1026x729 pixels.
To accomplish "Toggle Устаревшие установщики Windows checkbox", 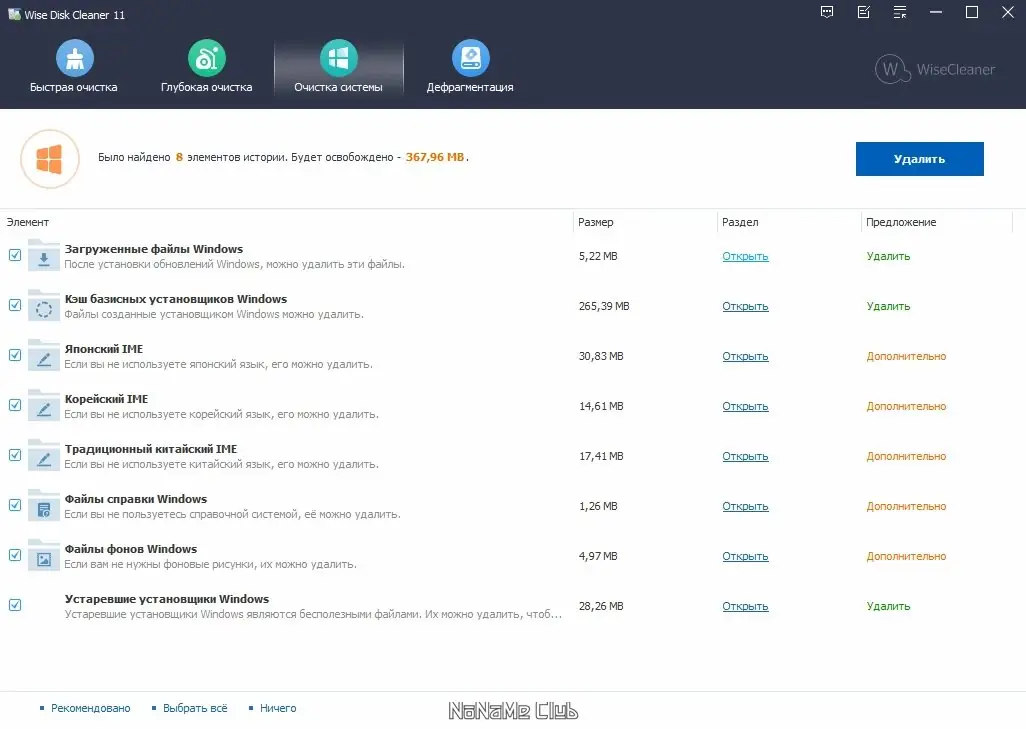I will [15, 605].
